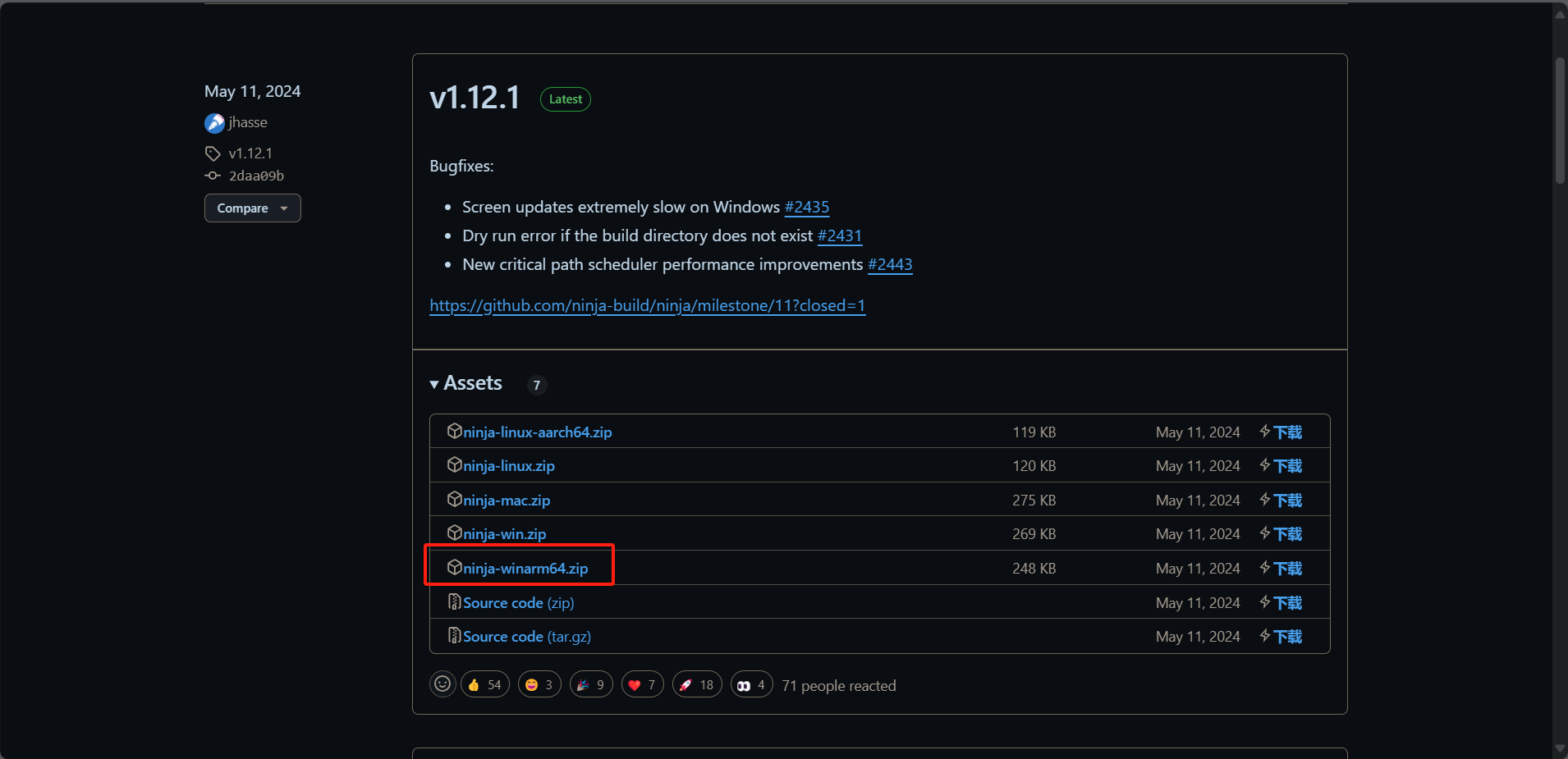React with thumbs up (54)
The image size is (1568, 759).
point(485,684)
